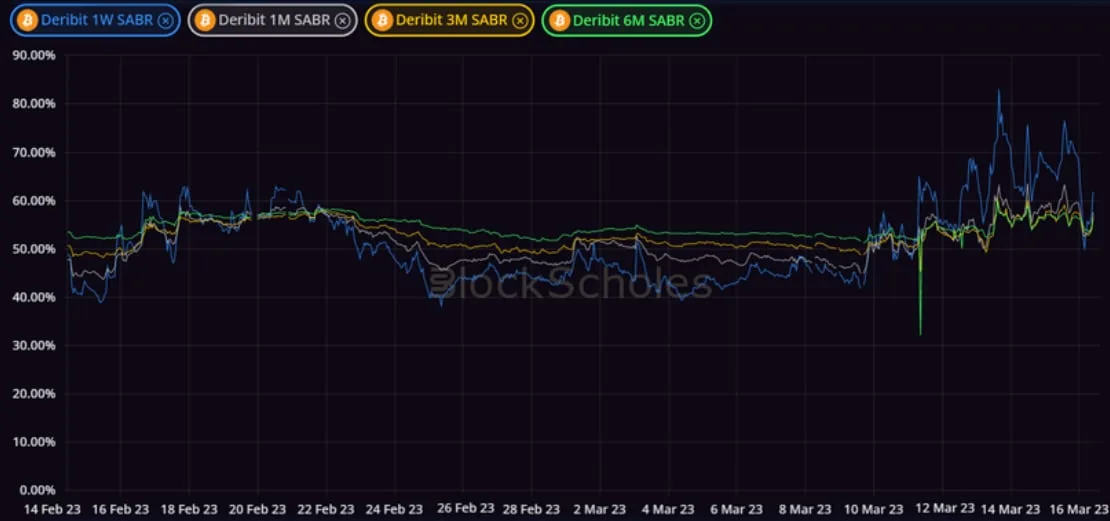The width and height of the screenshot is (1110, 521).
Task: Click the 8 Mar 23 date label
Action: (805, 509)
